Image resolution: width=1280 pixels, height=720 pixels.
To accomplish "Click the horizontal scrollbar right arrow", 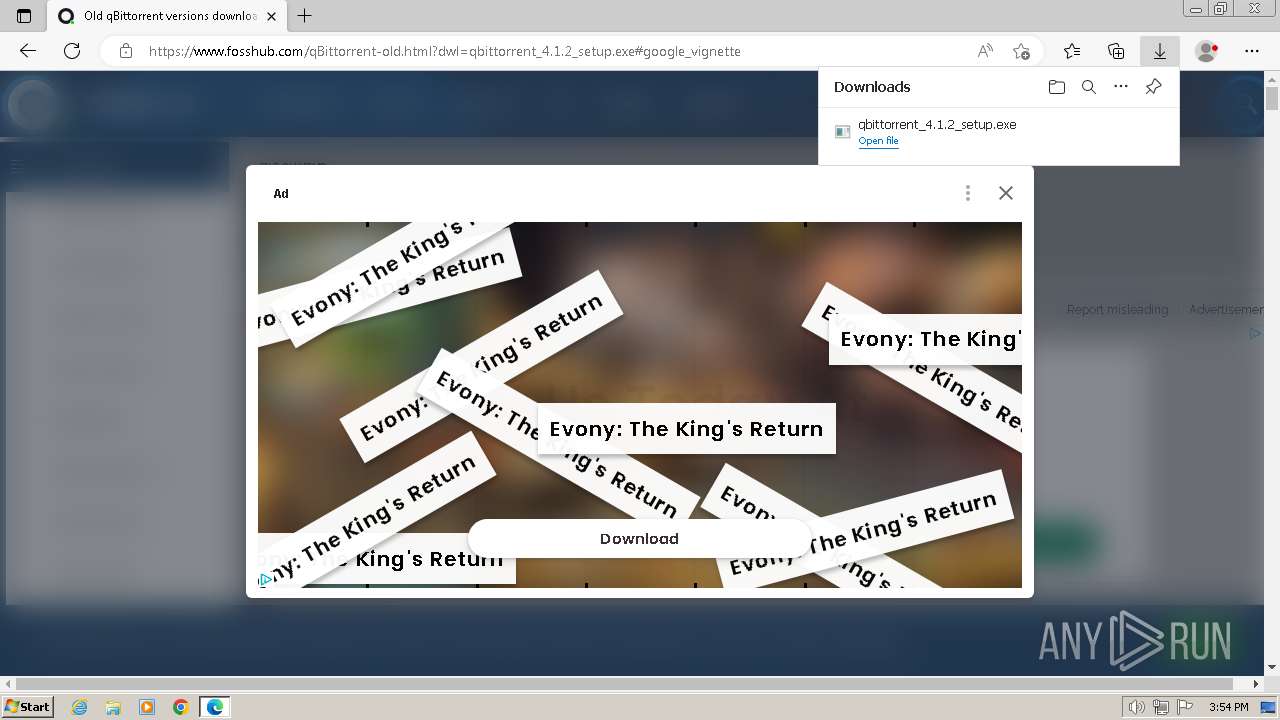I will pyautogui.click(x=1257, y=685).
